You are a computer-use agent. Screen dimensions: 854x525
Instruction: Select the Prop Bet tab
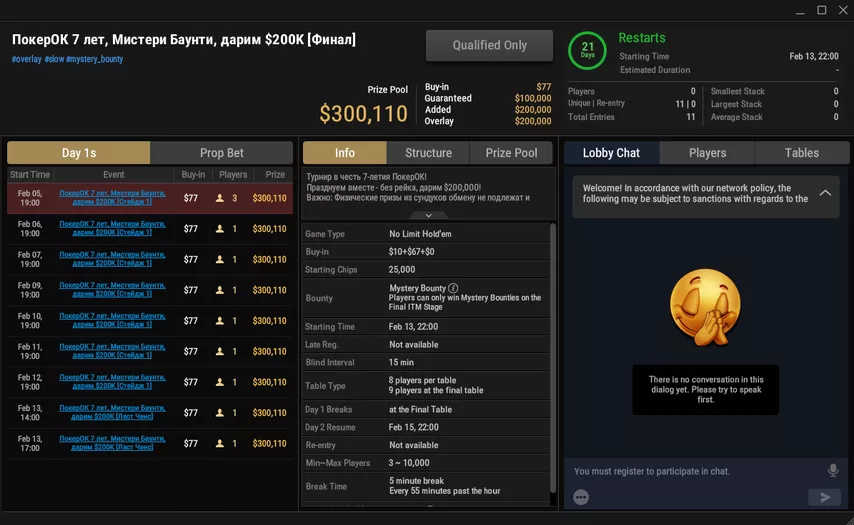pyautogui.click(x=221, y=153)
